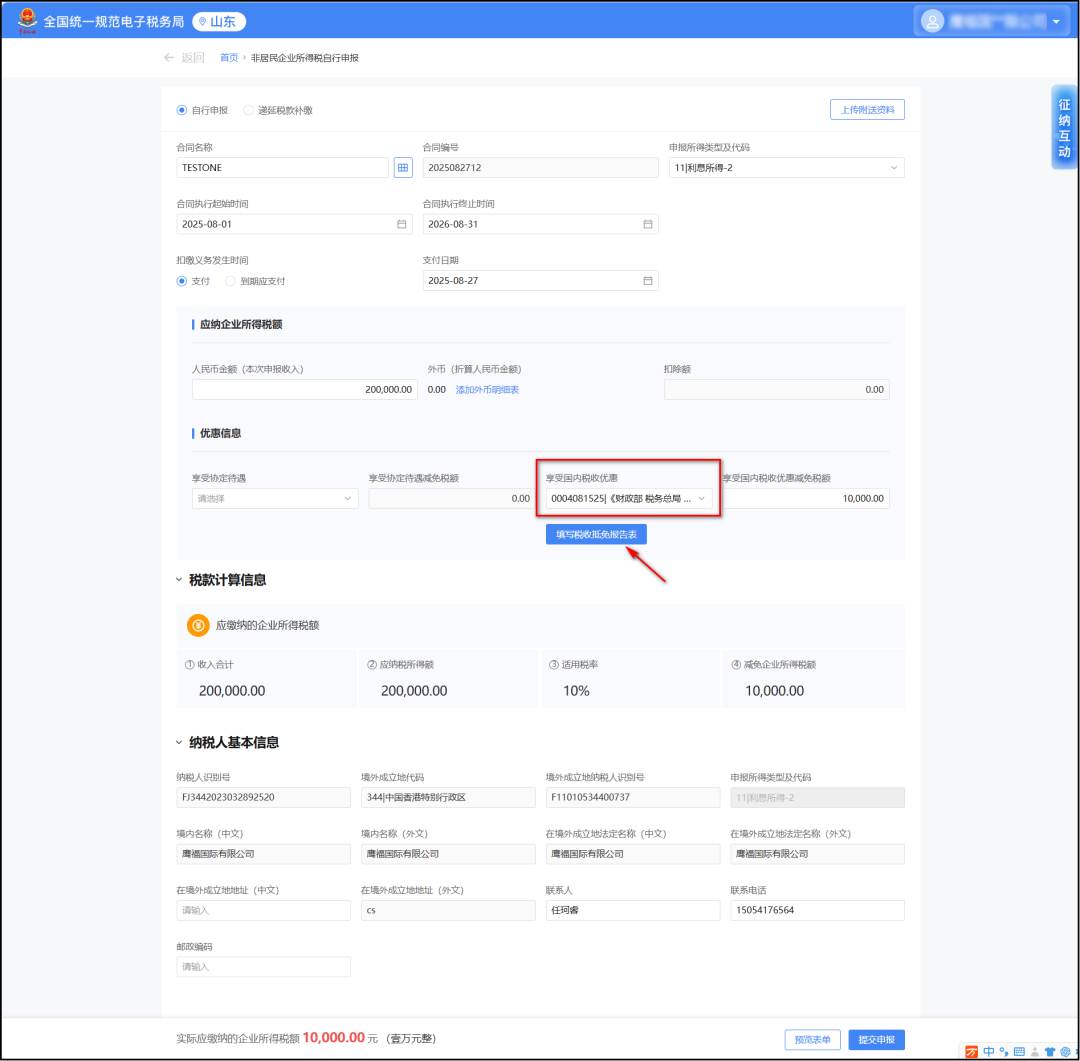
Task: Click the 境内名称（中文）field
Action: [263, 854]
